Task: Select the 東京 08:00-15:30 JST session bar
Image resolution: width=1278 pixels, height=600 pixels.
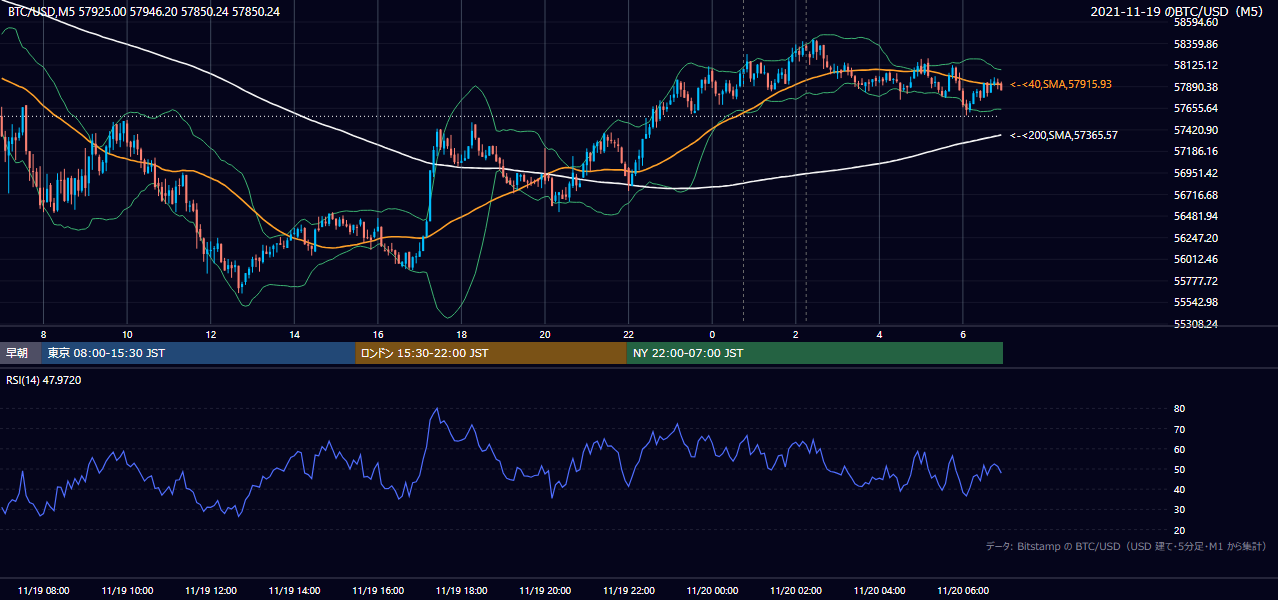Action: [x=198, y=353]
